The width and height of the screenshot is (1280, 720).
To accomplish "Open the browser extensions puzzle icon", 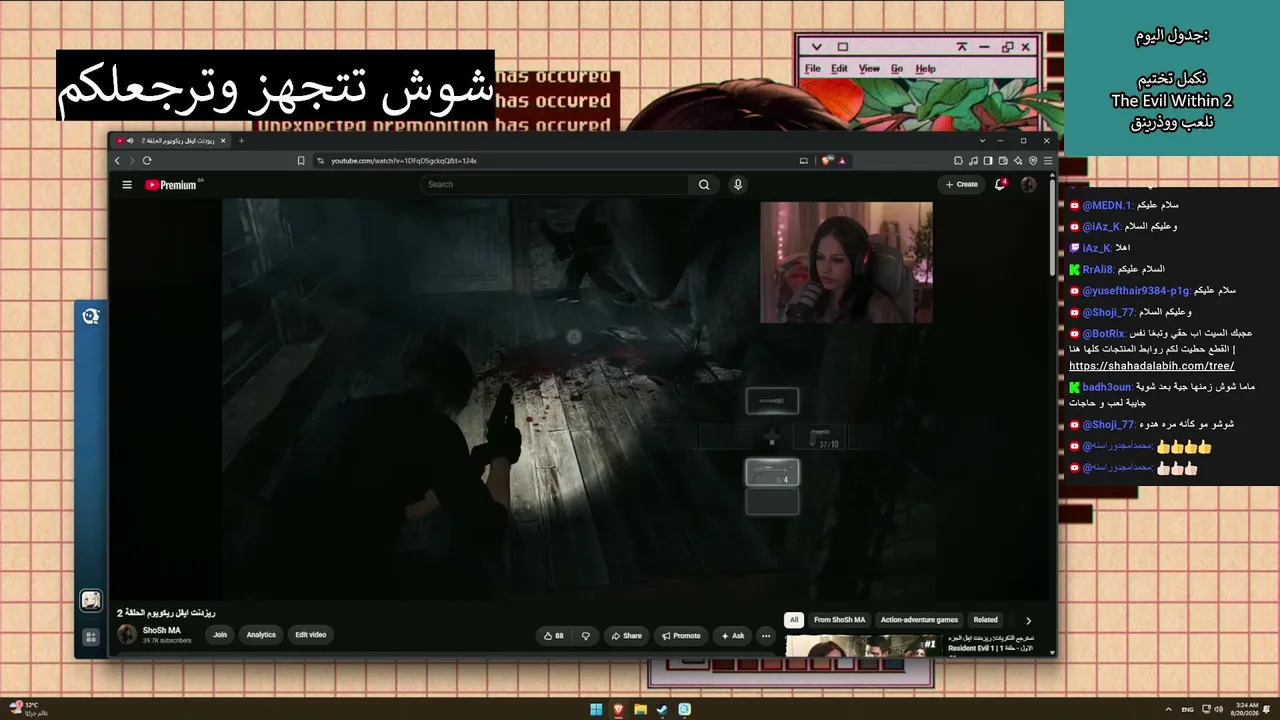I will click(x=958, y=160).
